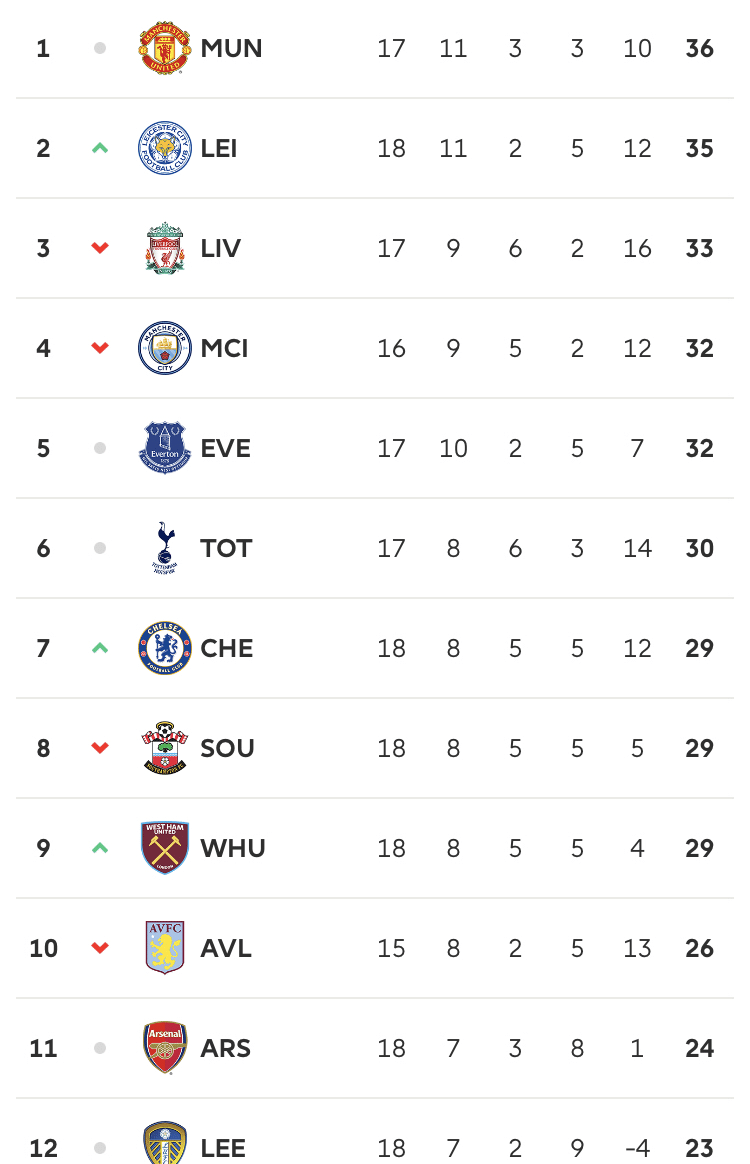
Task: Select the Liverpool club crest
Action: (x=165, y=248)
